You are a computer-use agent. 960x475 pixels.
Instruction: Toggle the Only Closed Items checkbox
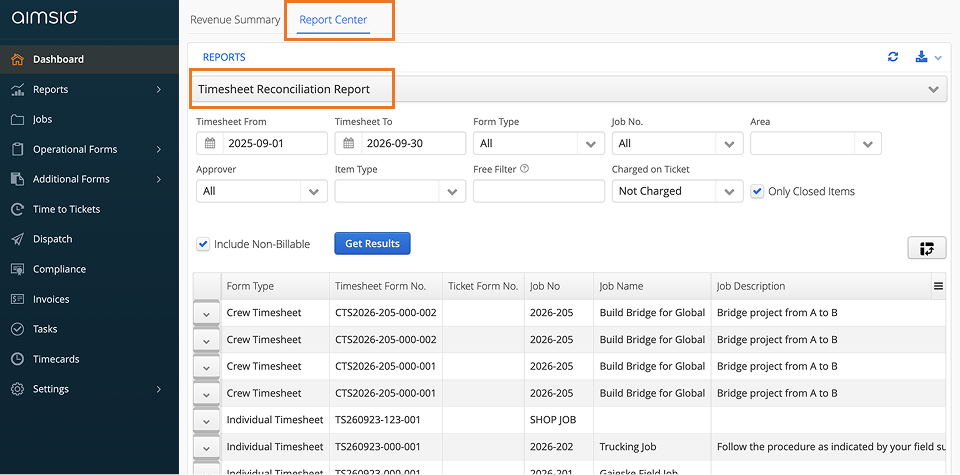[757, 192]
